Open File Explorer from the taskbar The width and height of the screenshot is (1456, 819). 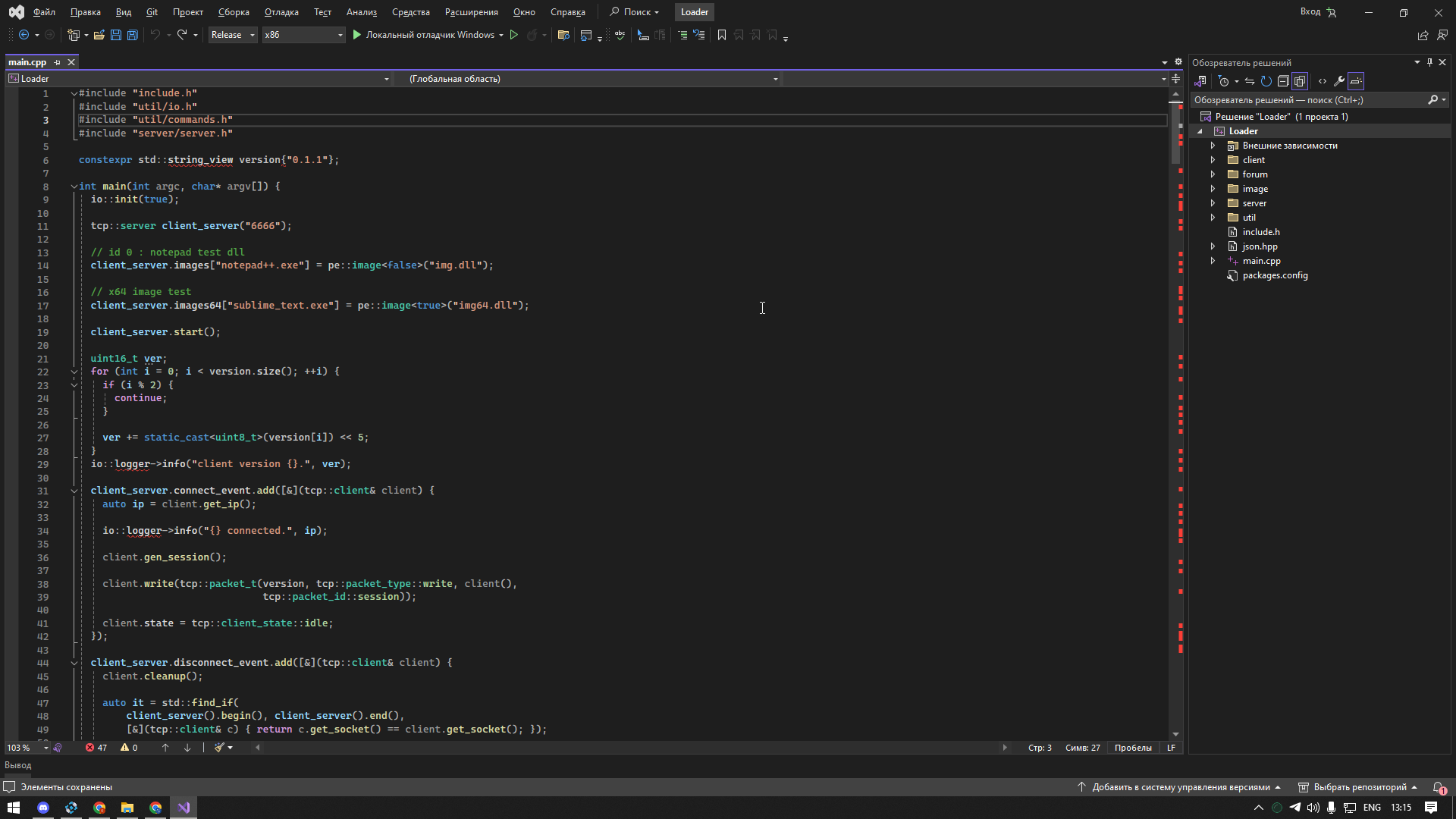pyautogui.click(x=127, y=808)
